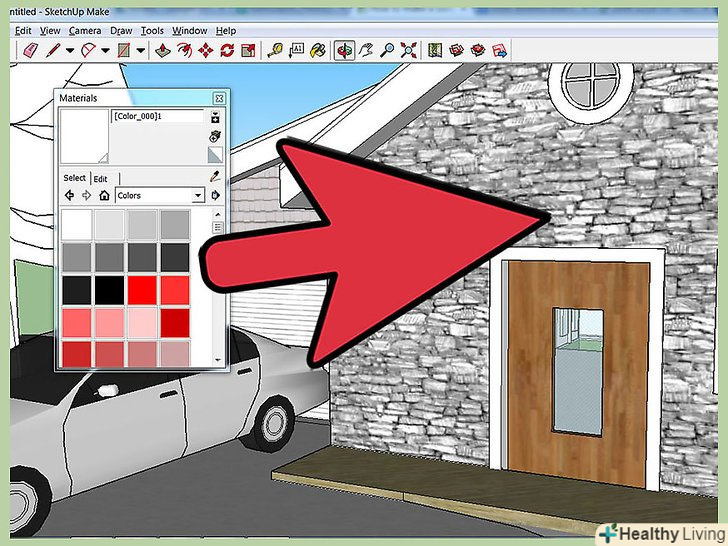This screenshot has width=728, height=546.
Task: Select the Offset tool
Action: 184,50
